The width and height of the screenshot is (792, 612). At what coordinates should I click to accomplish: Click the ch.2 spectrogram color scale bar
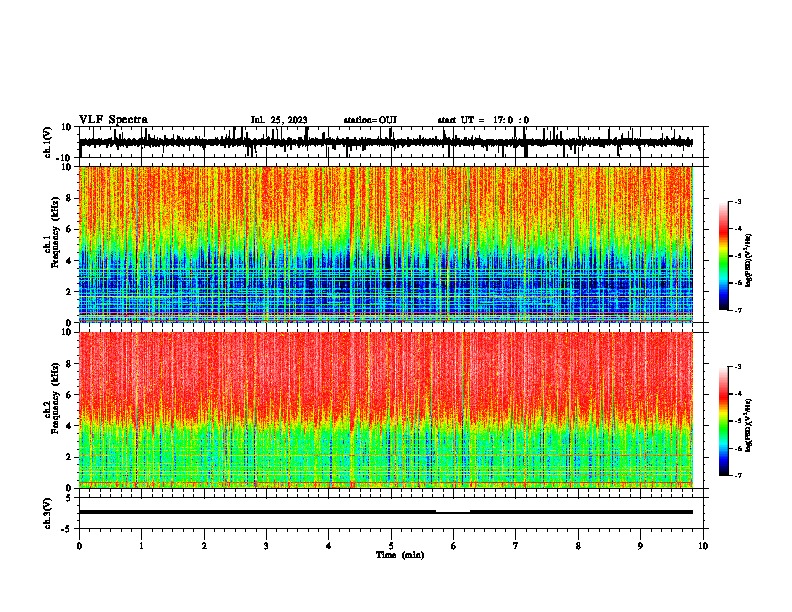click(724, 421)
